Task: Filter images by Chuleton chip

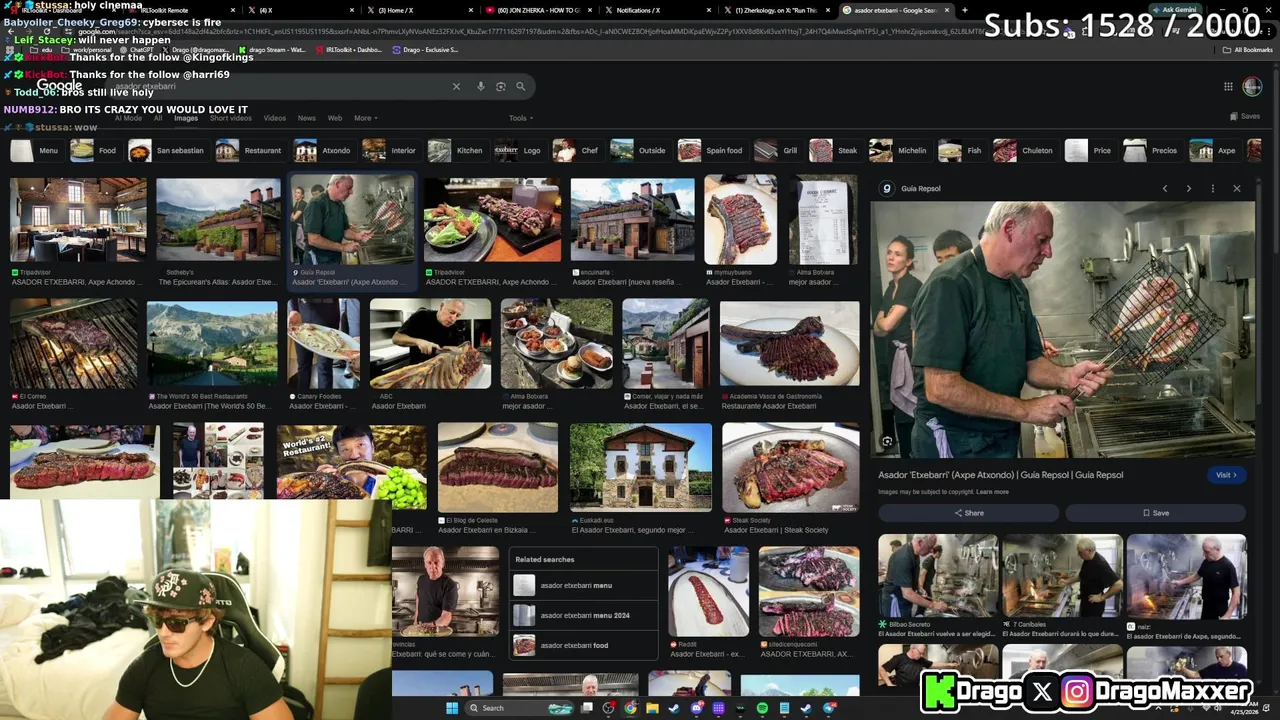Action: 1024,150
